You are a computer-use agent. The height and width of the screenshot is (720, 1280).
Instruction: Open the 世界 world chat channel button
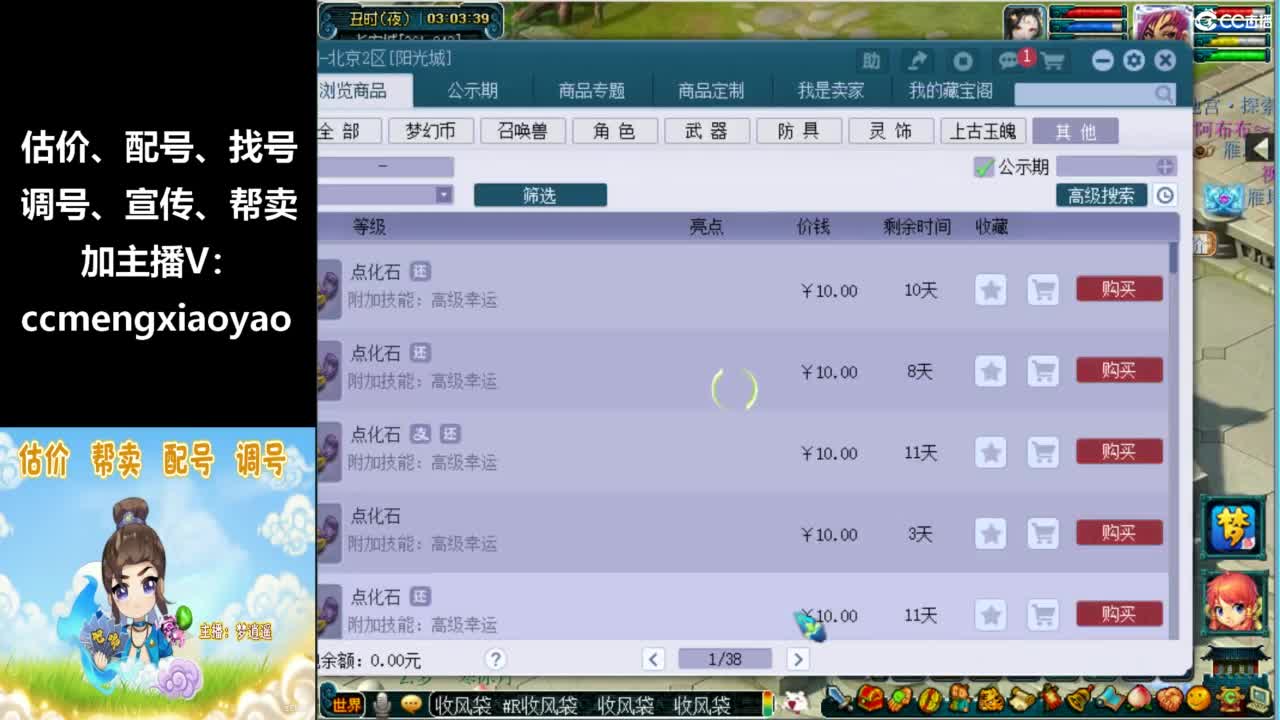coord(346,704)
